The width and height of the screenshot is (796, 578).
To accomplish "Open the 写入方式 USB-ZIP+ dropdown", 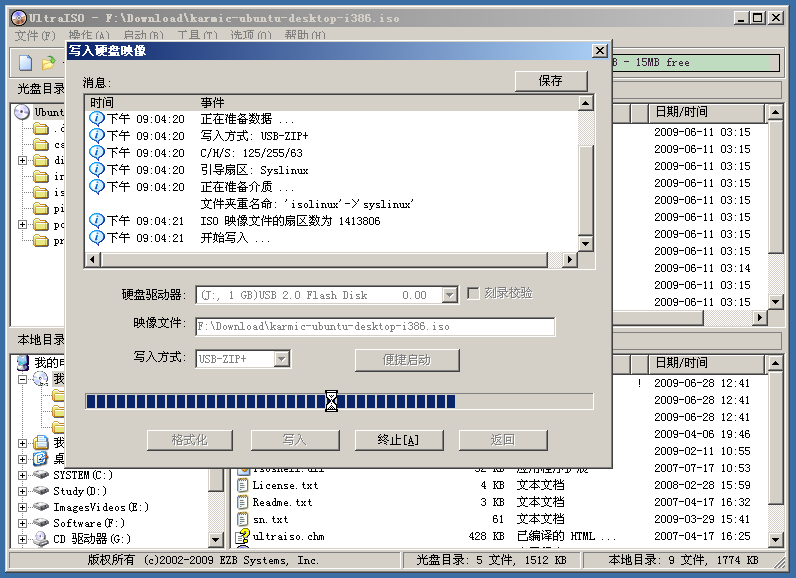I will coord(281,359).
